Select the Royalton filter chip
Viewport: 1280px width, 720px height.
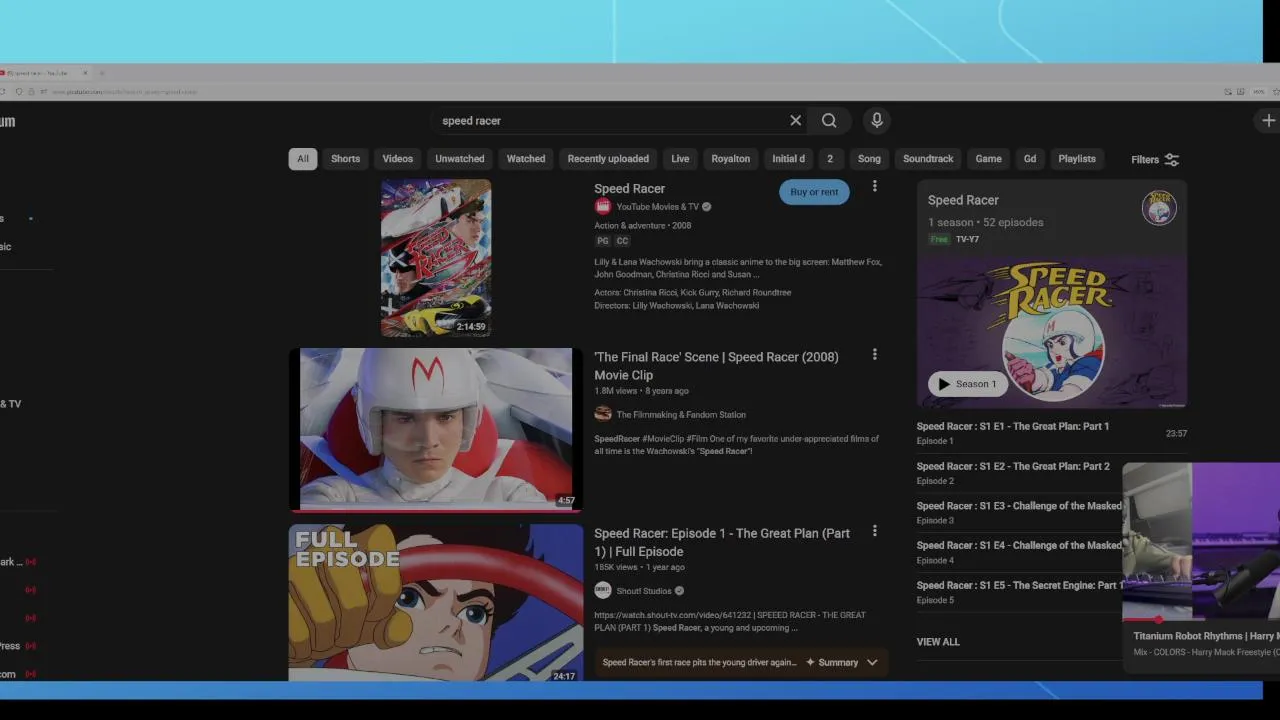pos(731,159)
